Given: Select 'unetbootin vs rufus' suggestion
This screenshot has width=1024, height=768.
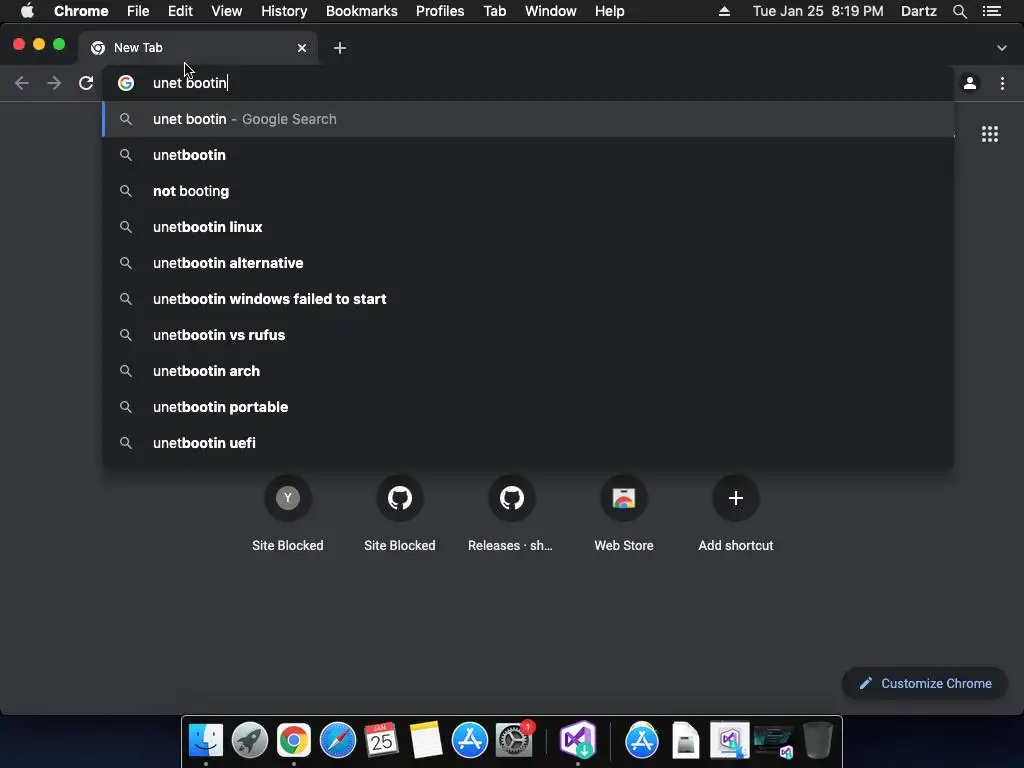Looking at the screenshot, I should (528, 334).
